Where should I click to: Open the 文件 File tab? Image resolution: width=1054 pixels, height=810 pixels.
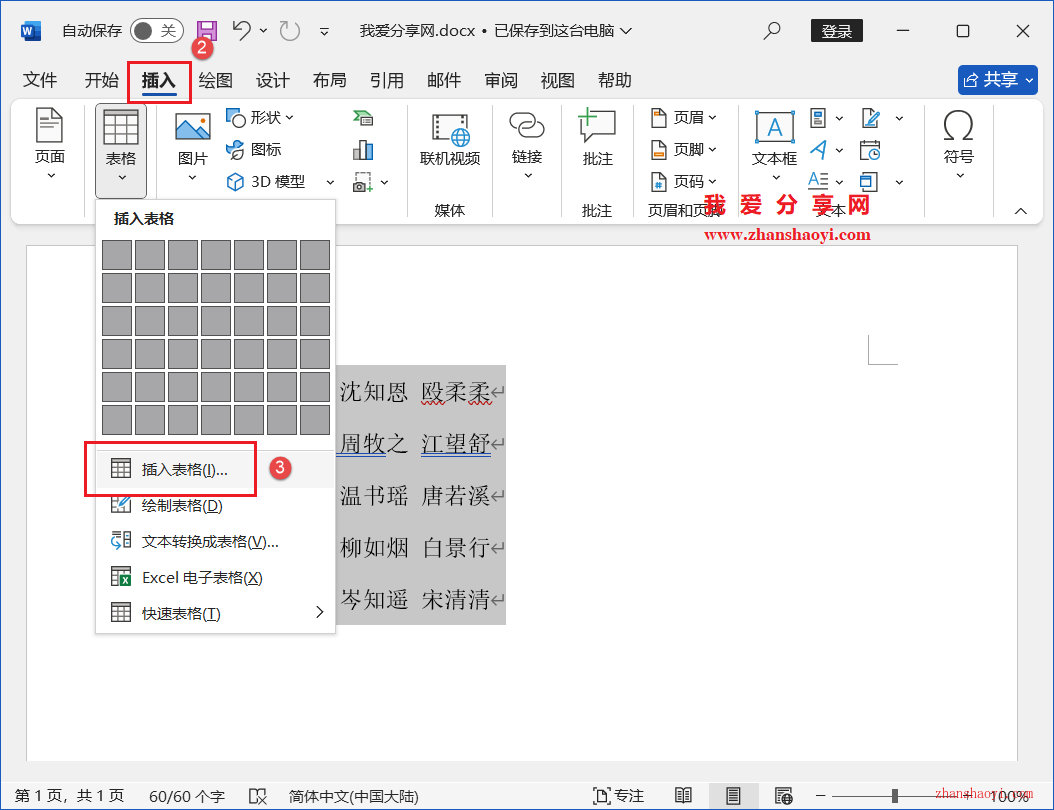coord(40,81)
